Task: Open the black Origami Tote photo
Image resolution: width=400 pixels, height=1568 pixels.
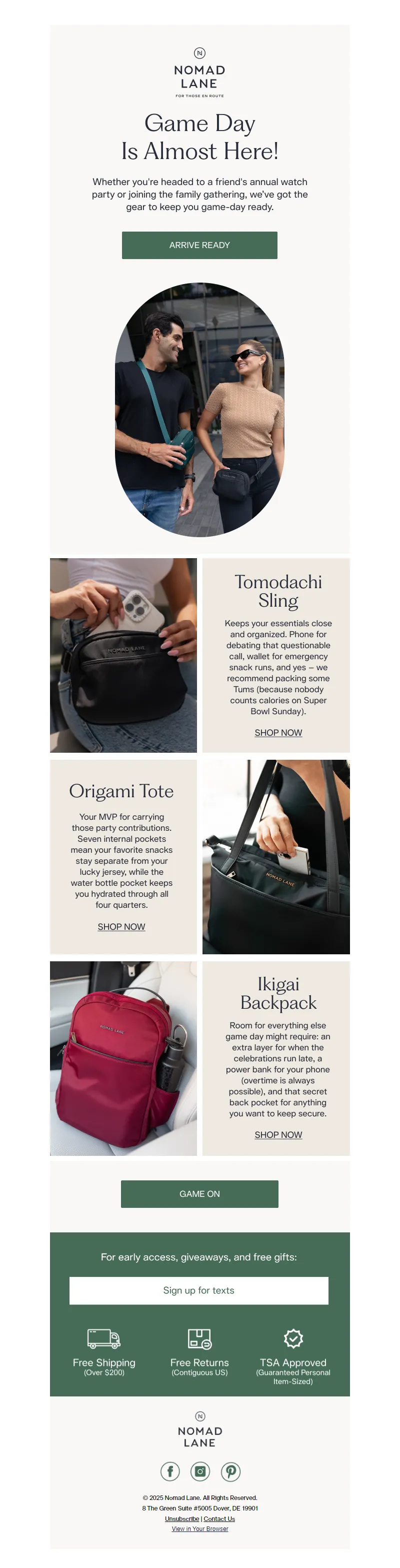Action: tap(276, 857)
